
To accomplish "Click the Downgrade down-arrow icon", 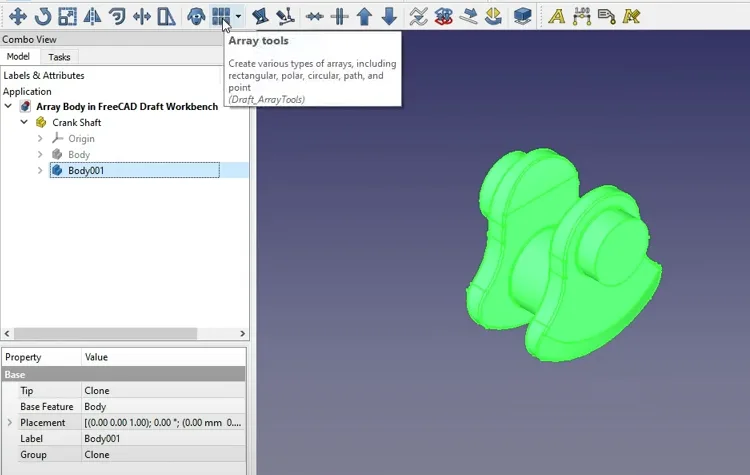I will [x=389, y=16].
